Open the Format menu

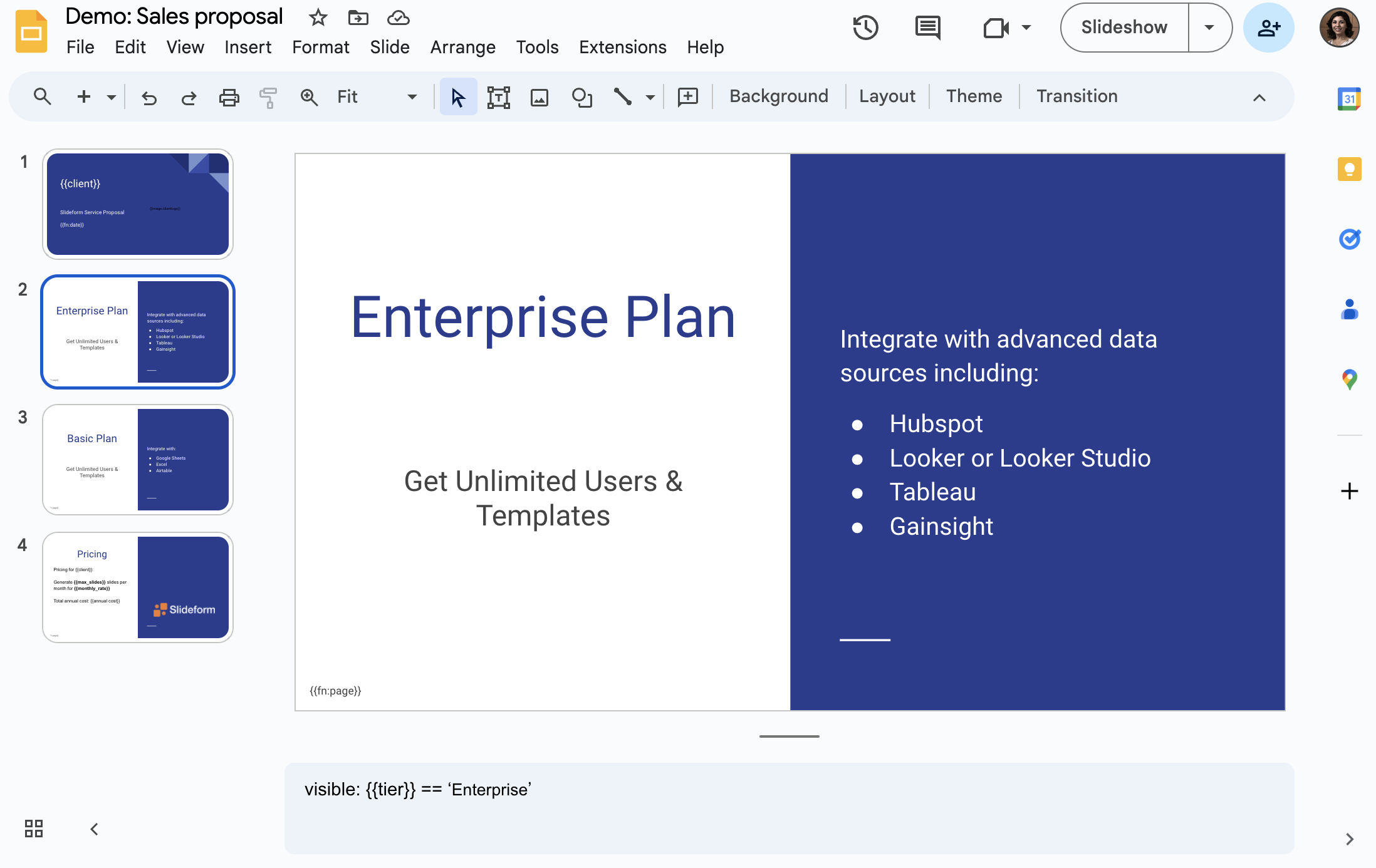pos(320,47)
